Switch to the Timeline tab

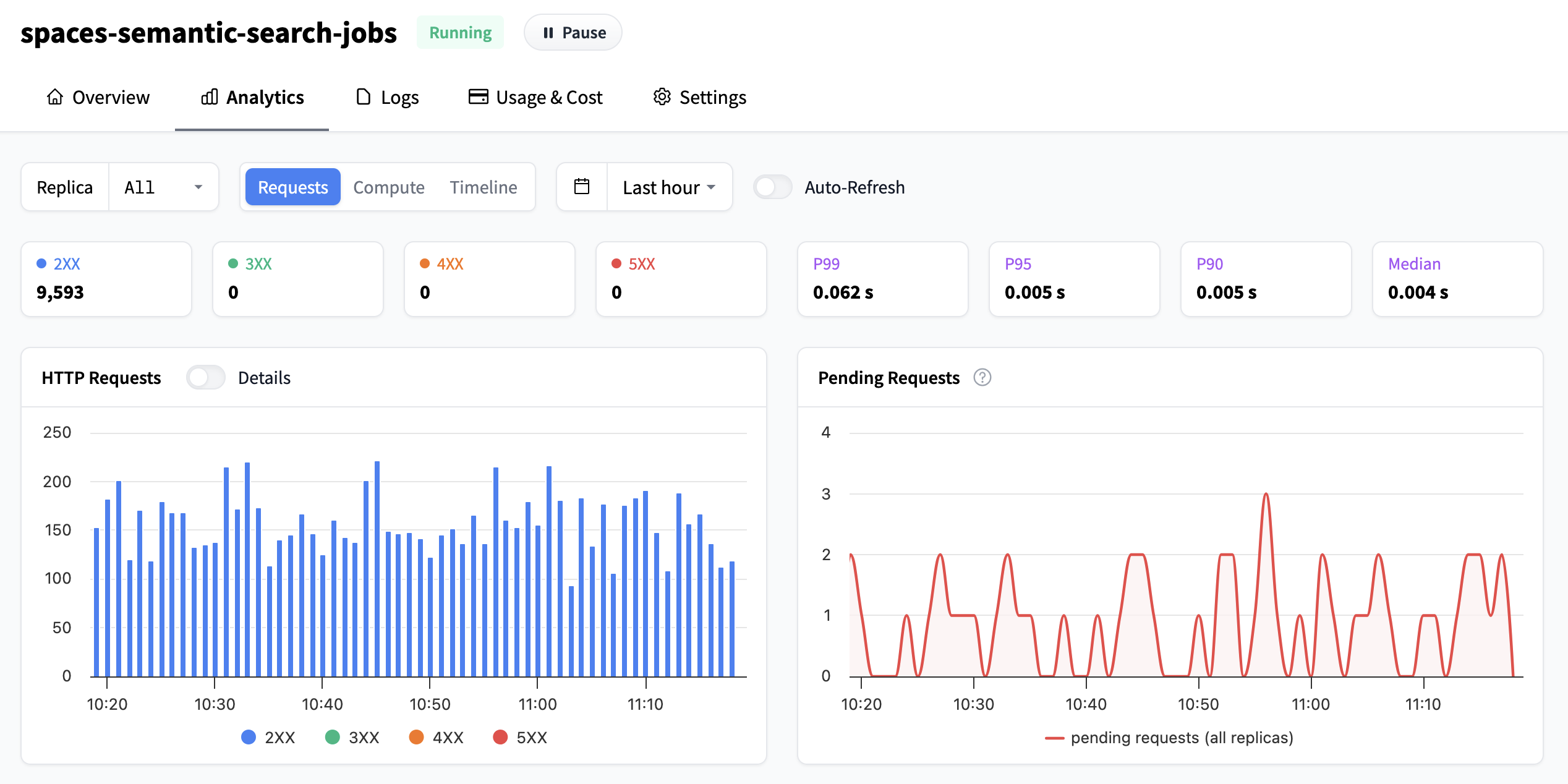point(483,187)
